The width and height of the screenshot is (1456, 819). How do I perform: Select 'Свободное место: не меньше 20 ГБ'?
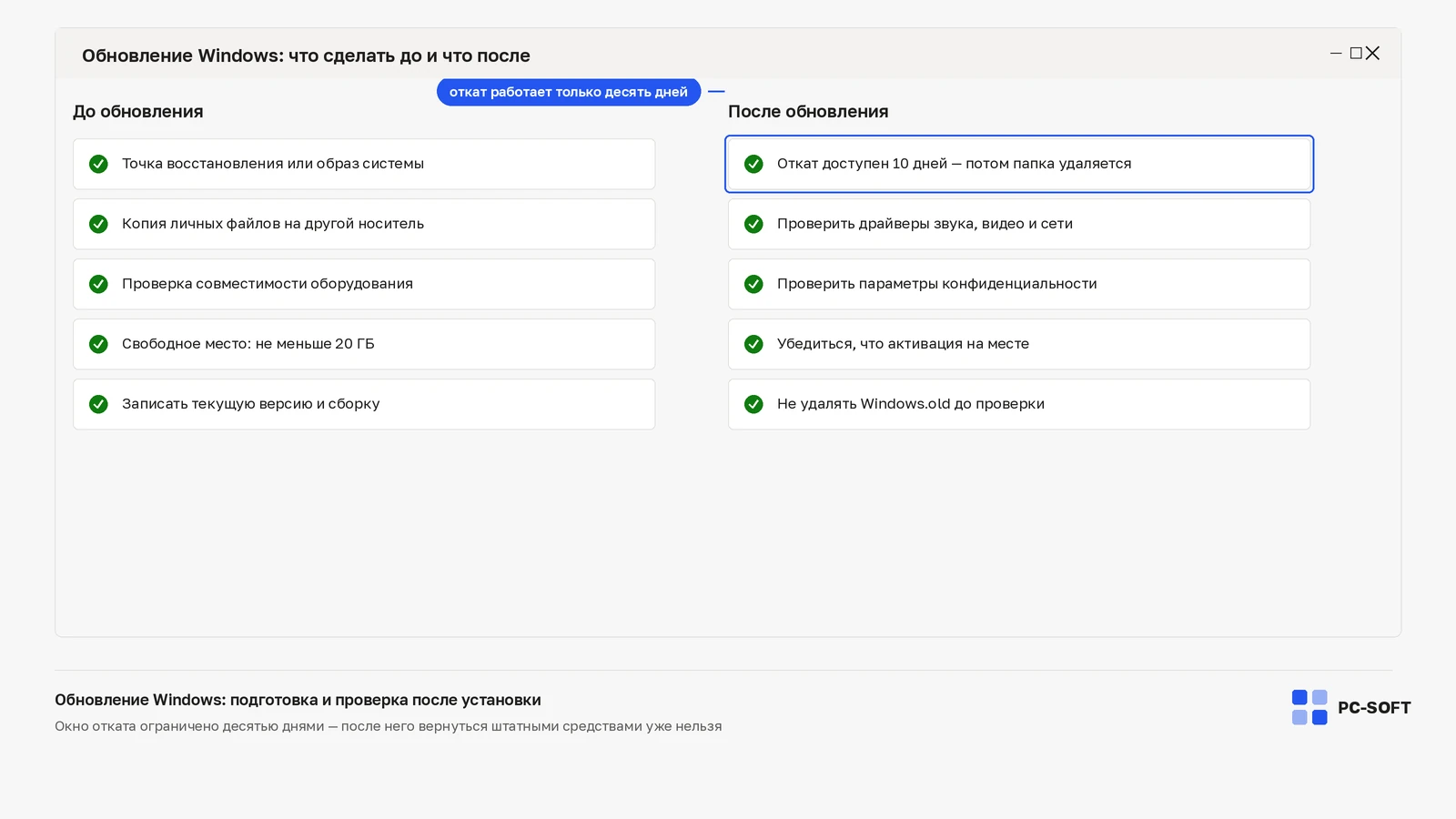pyautogui.click(x=364, y=344)
